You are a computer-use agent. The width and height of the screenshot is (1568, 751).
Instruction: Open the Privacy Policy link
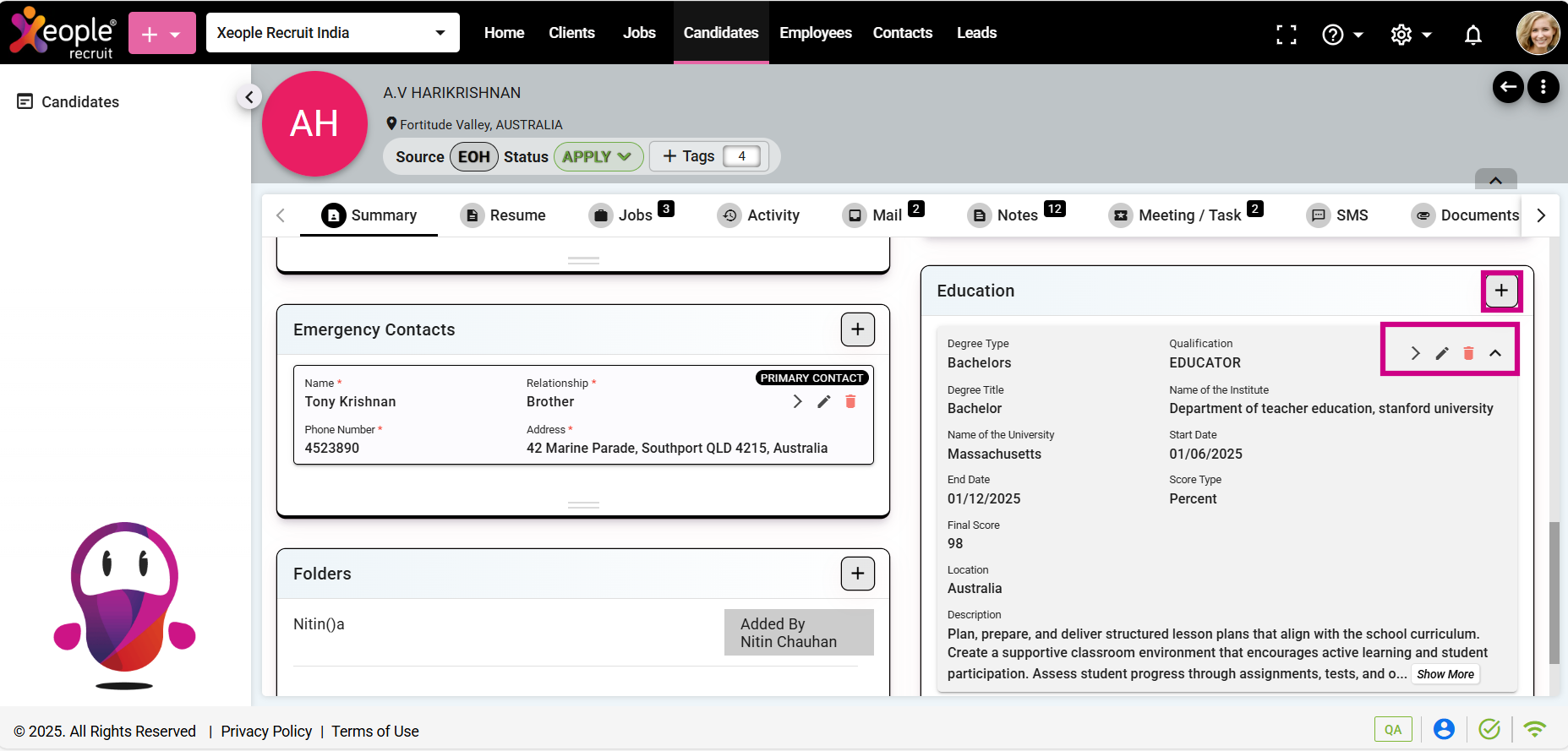[x=266, y=731]
